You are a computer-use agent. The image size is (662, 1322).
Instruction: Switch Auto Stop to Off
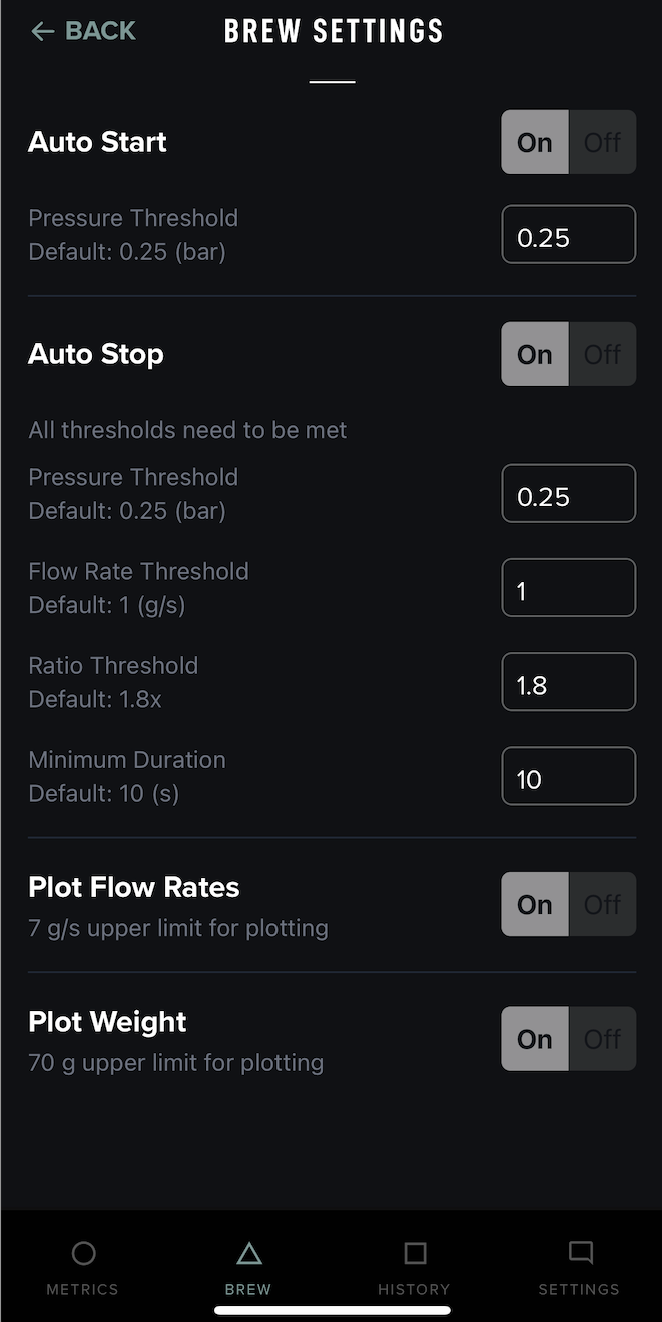pyautogui.click(x=602, y=354)
